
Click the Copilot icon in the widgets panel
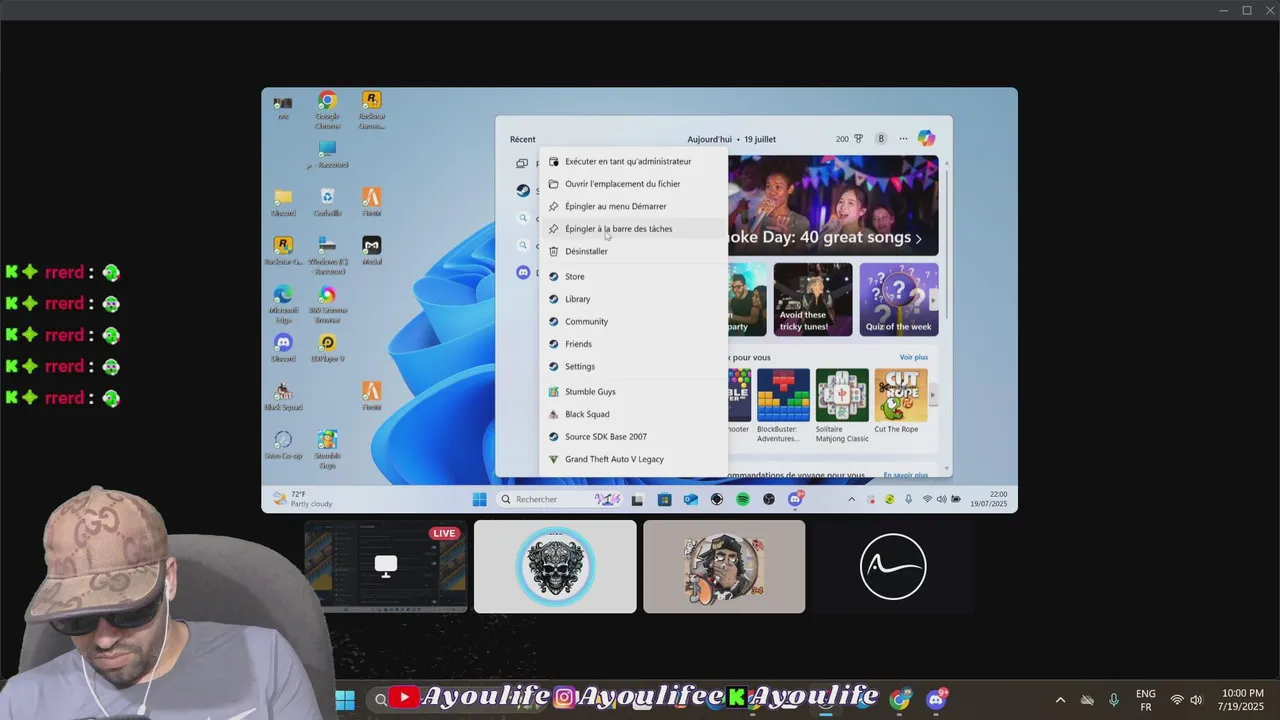[x=926, y=139]
